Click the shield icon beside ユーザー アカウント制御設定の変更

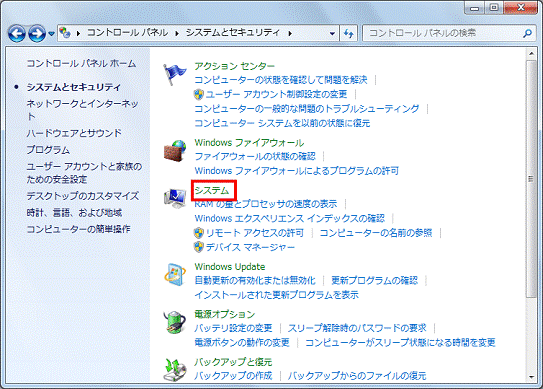[x=199, y=94]
